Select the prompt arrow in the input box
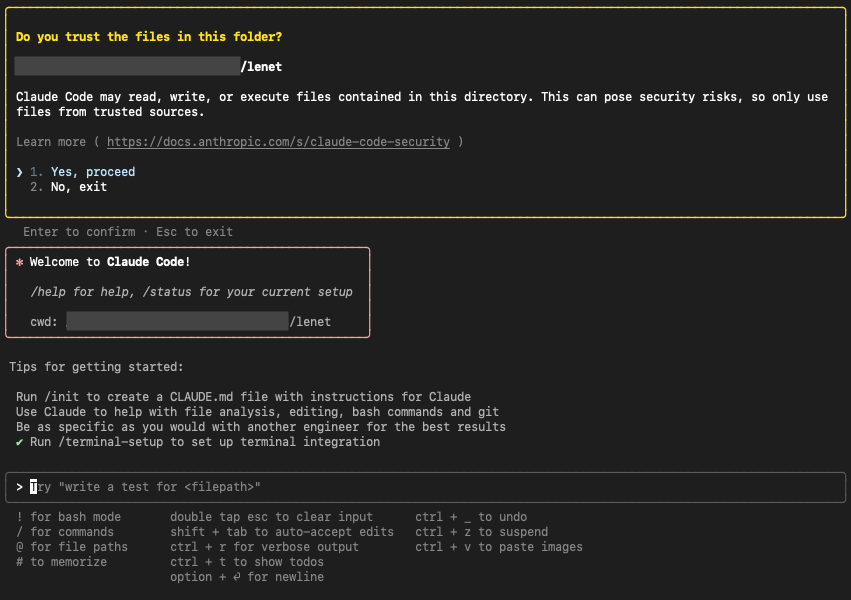 click(x=20, y=486)
